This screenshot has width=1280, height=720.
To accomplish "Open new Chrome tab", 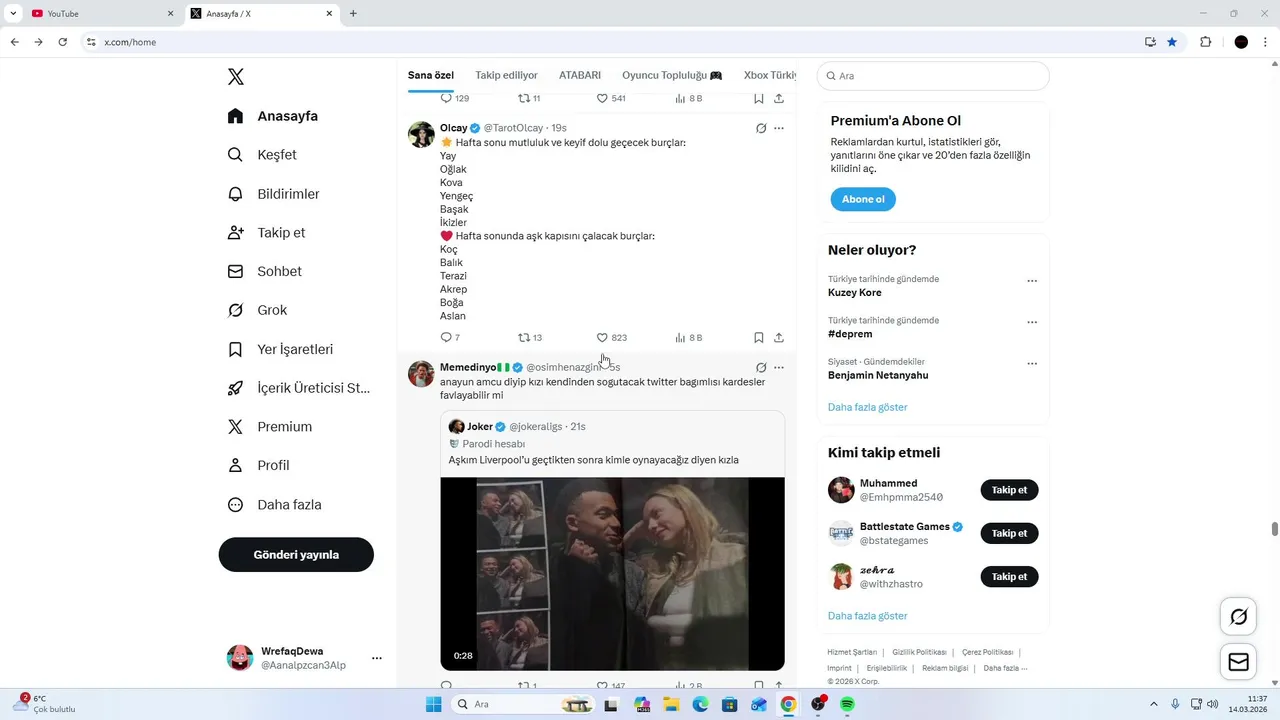I will [353, 14].
